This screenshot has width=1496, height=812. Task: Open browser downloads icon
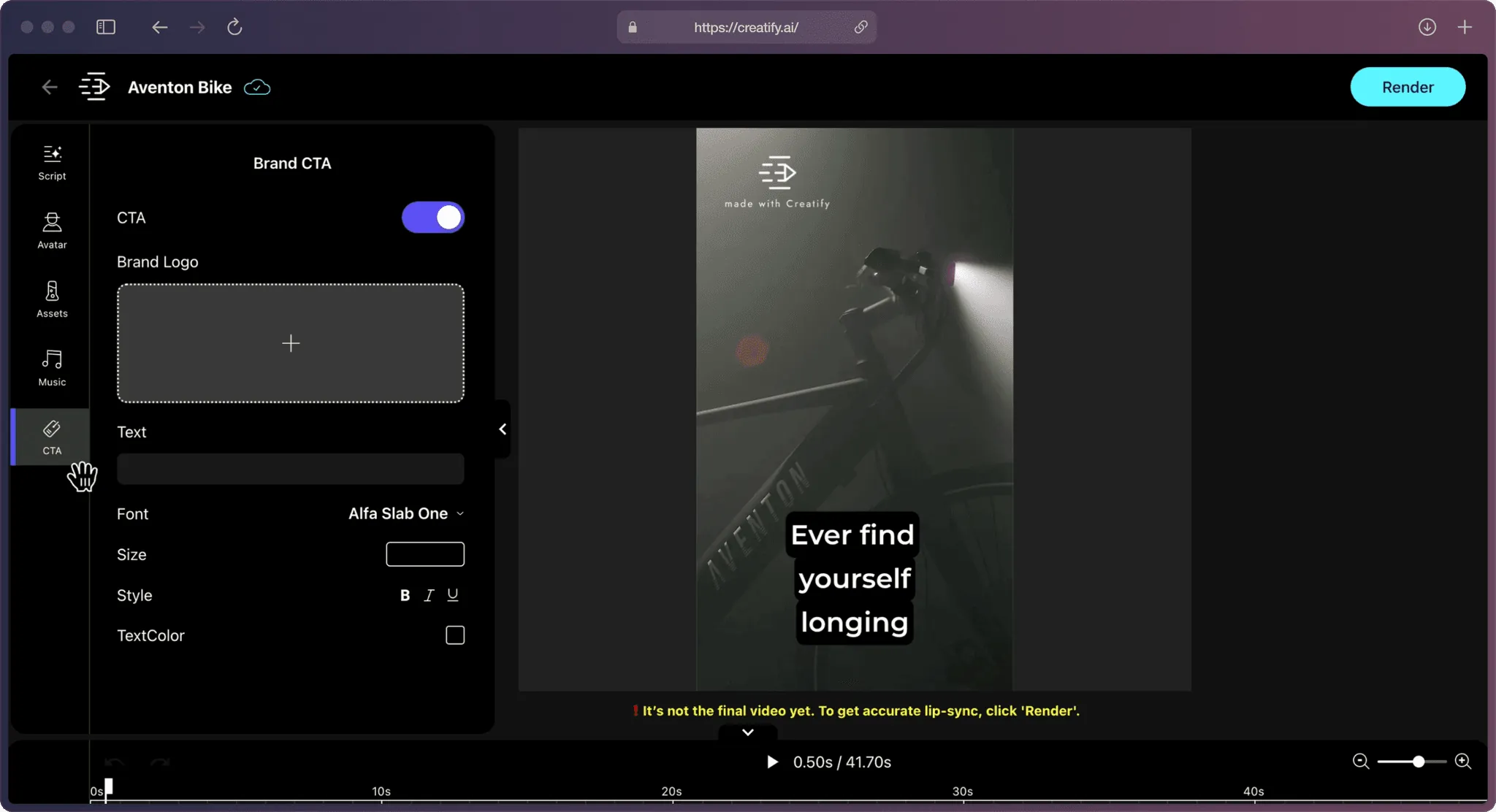(1427, 27)
